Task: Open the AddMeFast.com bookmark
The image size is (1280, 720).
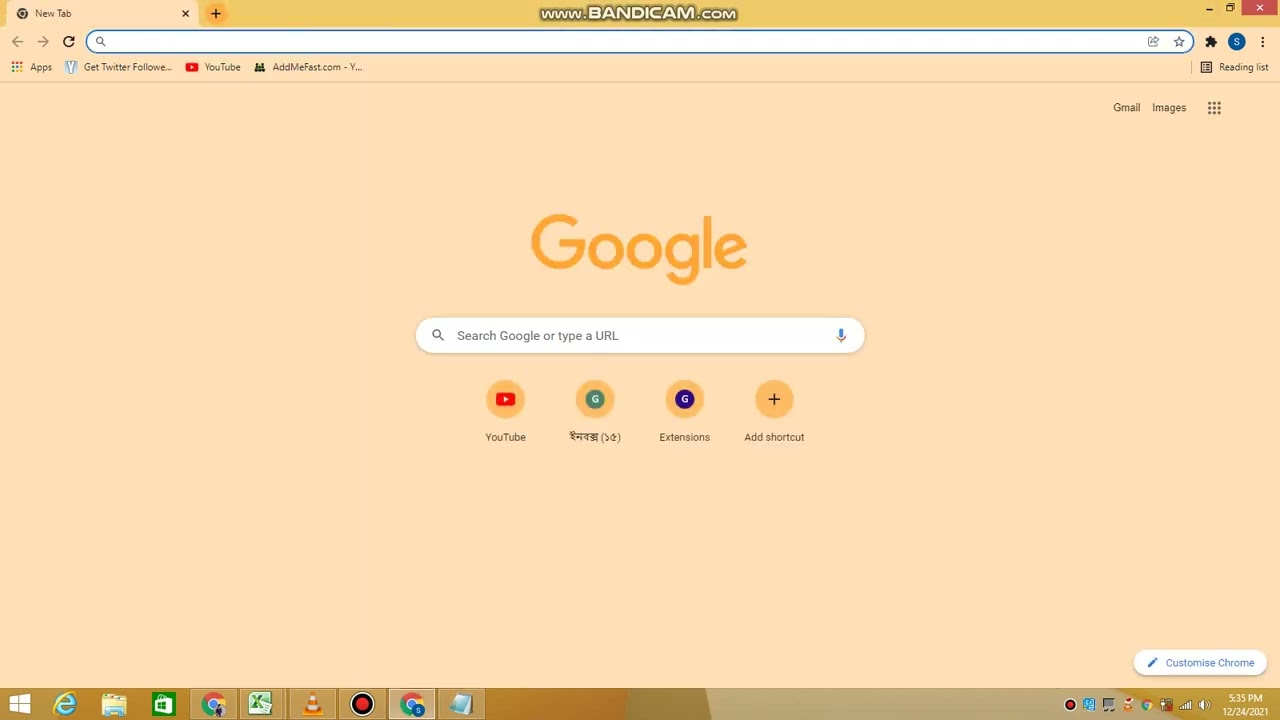Action: click(x=308, y=67)
